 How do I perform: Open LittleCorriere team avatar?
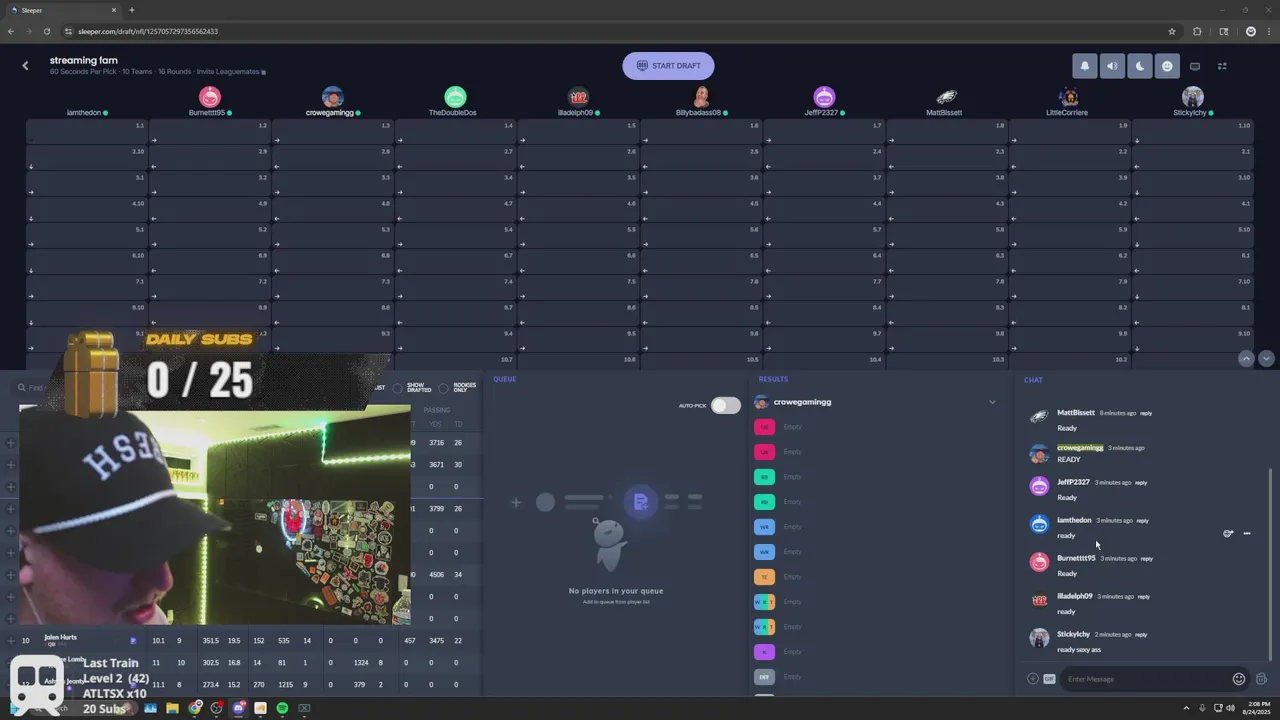point(1069,97)
